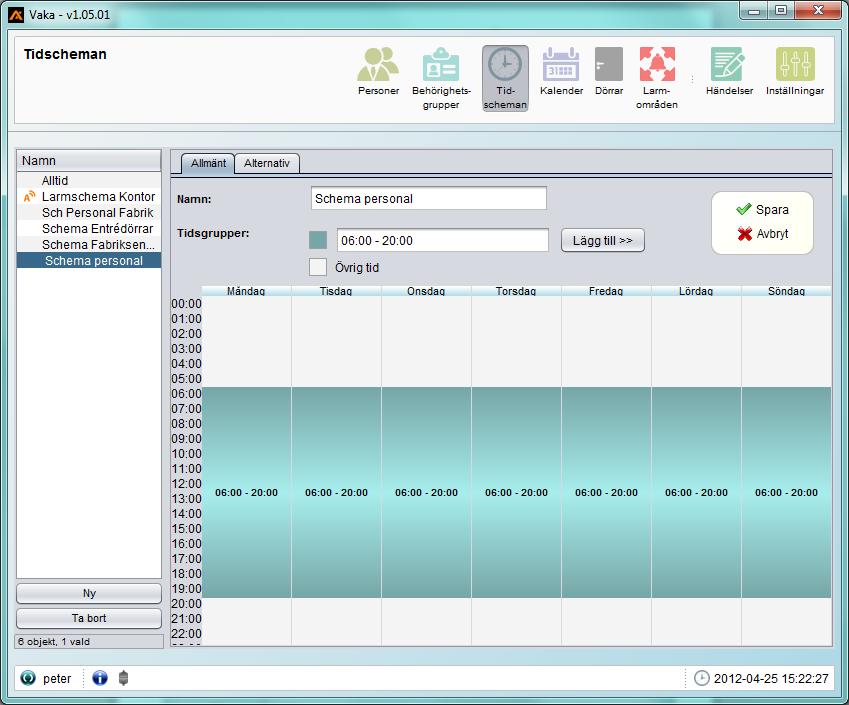This screenshot has width=849, height=705.
Task: Click the Lördag 06:00 - 20:00 block
Action: point(696,492)
